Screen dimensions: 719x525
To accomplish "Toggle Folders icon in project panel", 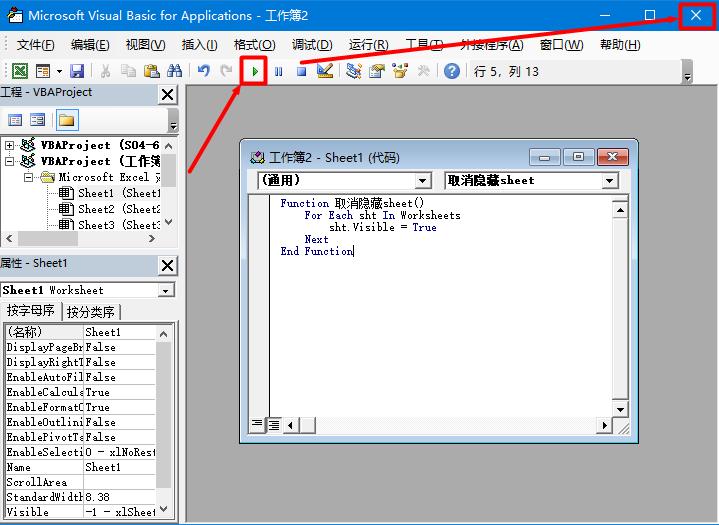I will [x=67, y=120].
